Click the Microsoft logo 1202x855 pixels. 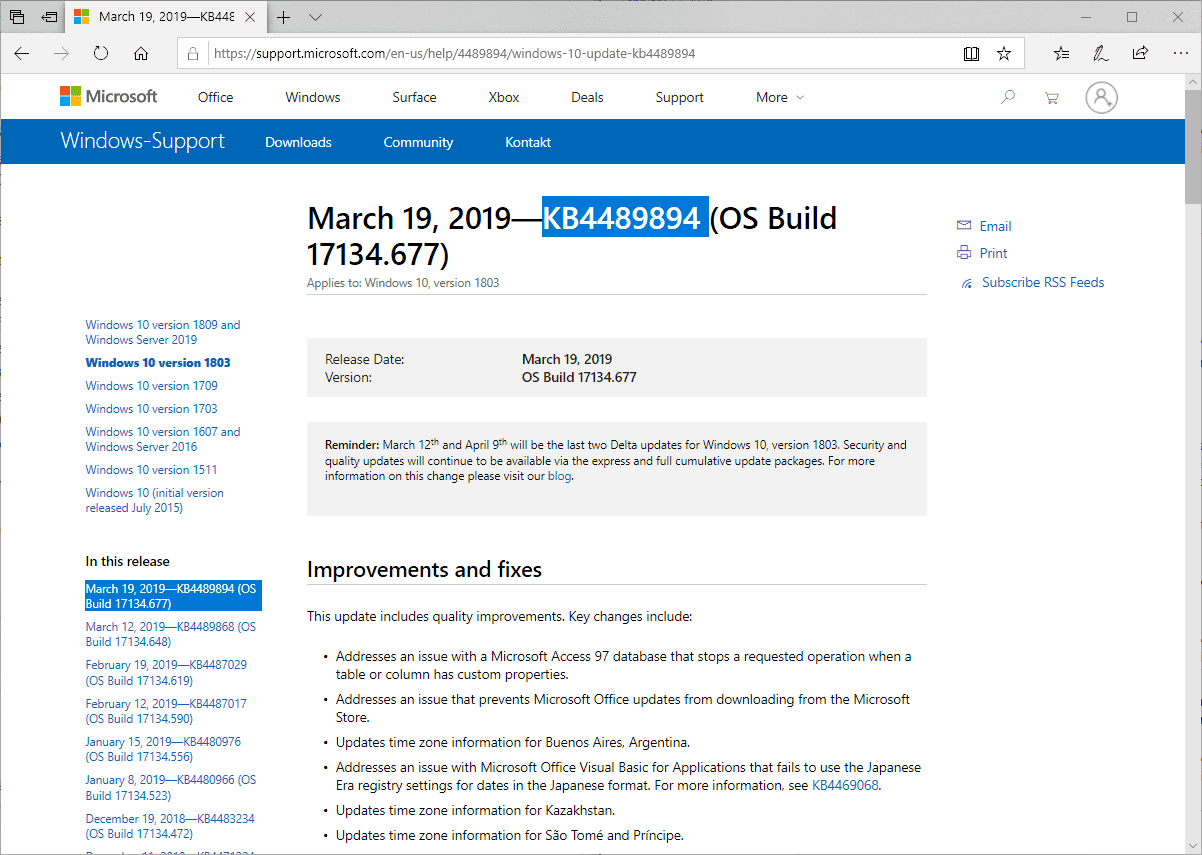(109, 97)
